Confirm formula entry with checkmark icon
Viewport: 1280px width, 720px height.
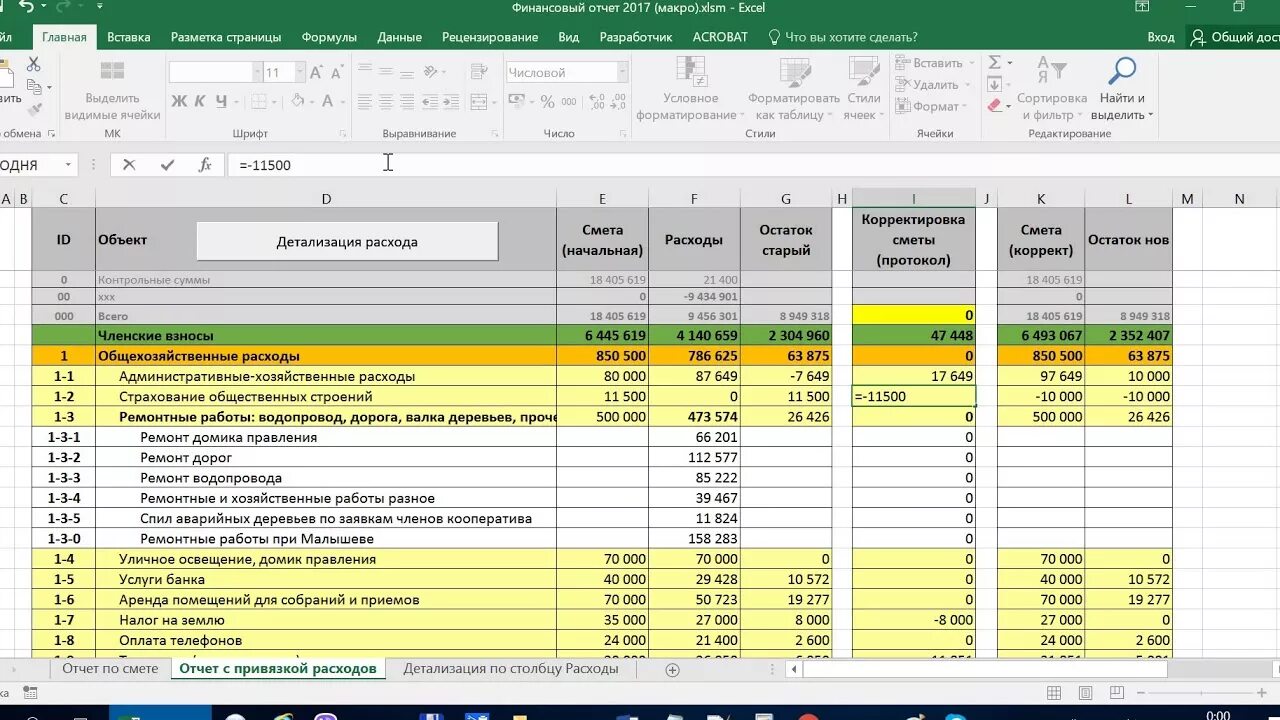[x=167, y=165]
